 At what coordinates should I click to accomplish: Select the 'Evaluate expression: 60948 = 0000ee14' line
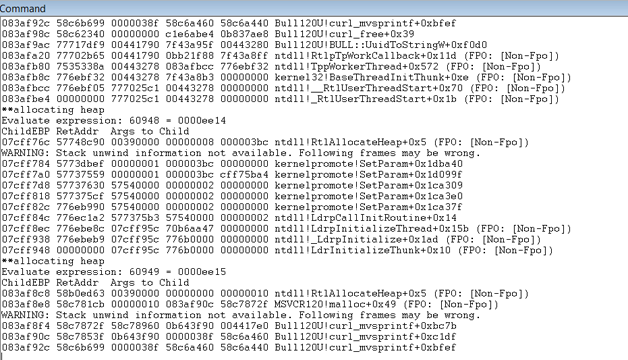click(x=114, y=121)
